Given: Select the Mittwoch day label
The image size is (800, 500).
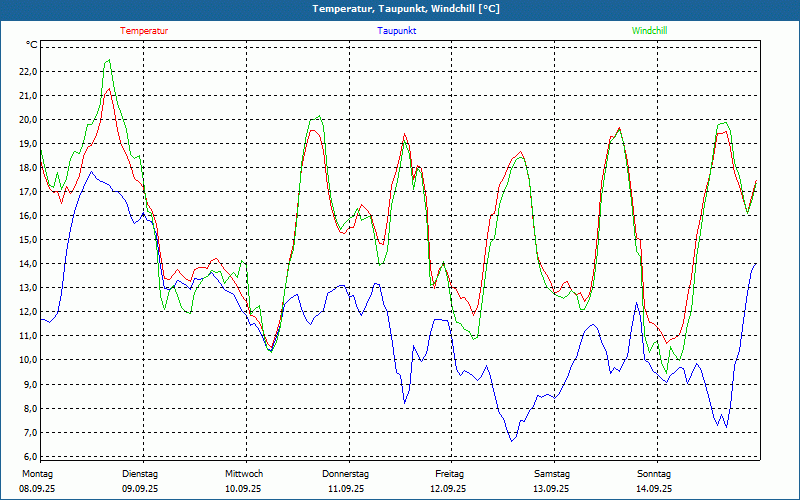Looking at the screenshot, I should [244, 474].
